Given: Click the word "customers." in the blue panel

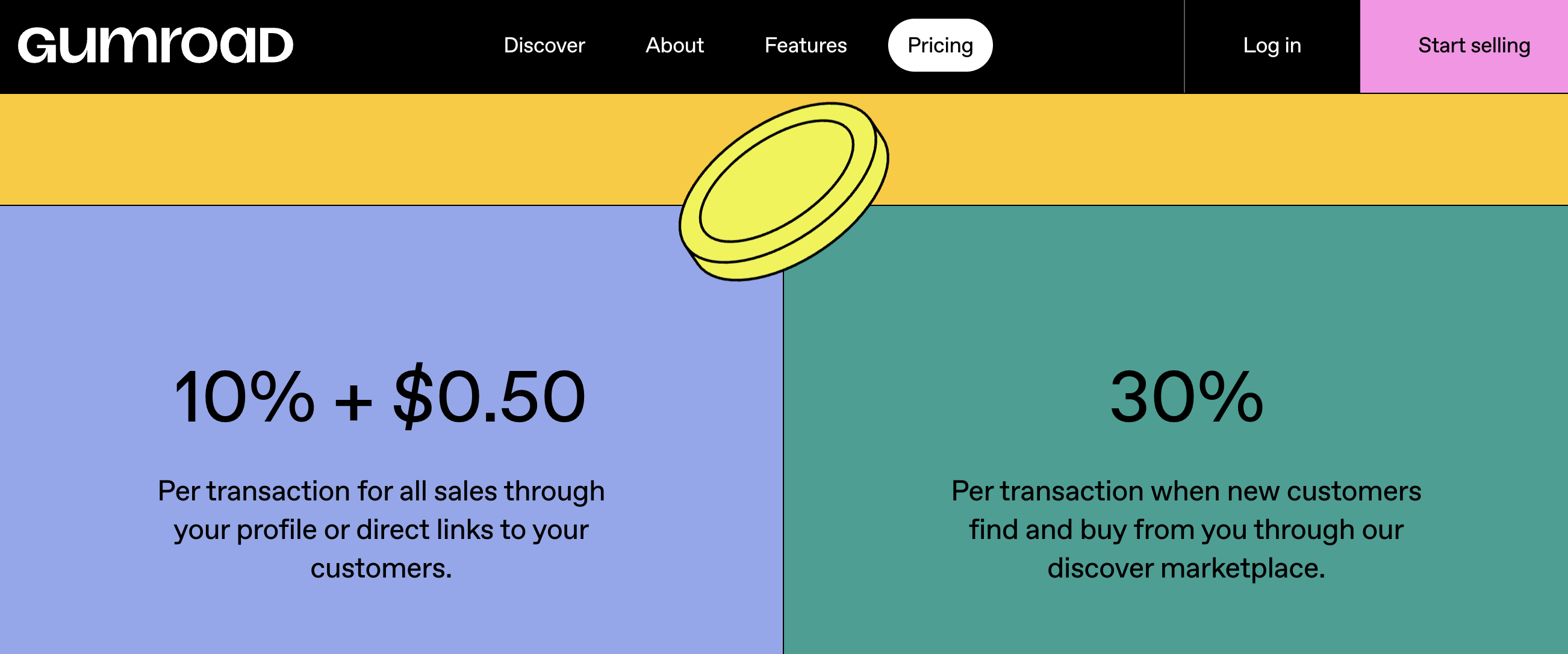Looking at the screenshot, I should 381,568.
